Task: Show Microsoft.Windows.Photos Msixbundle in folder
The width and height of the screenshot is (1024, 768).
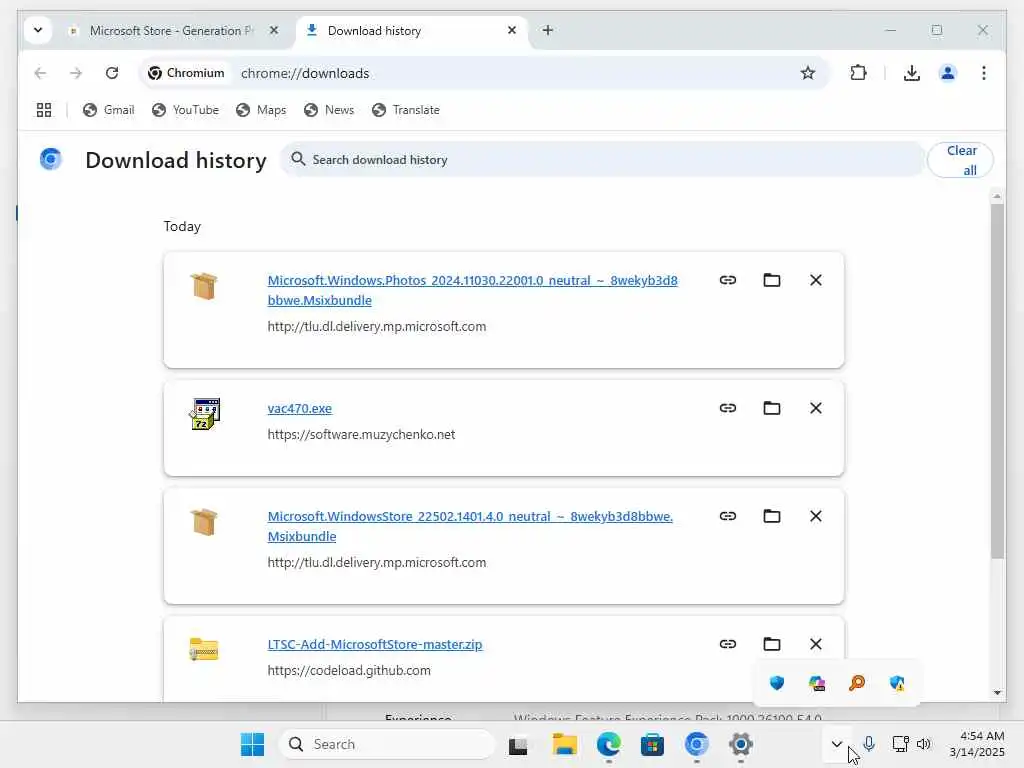Action: (772, 280)
